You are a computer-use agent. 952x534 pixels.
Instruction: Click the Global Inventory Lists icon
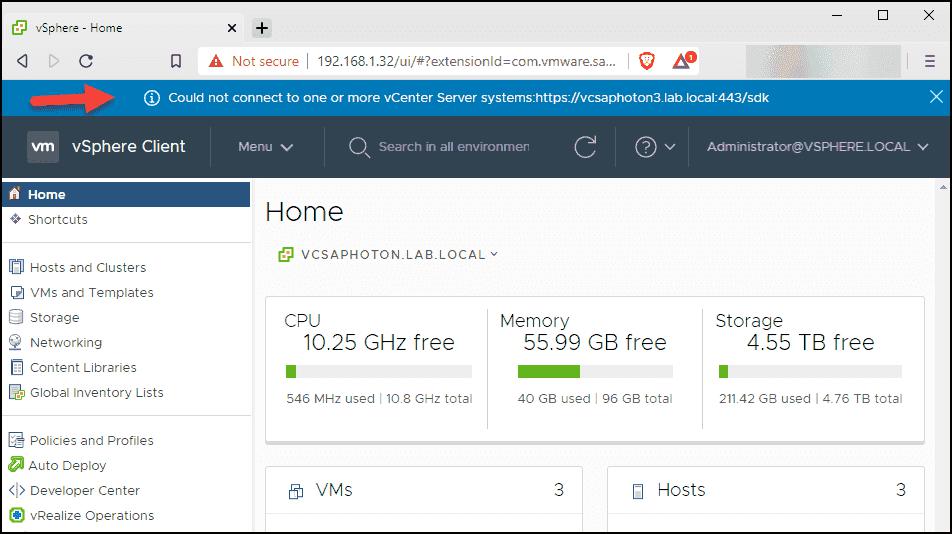(16, 393)
